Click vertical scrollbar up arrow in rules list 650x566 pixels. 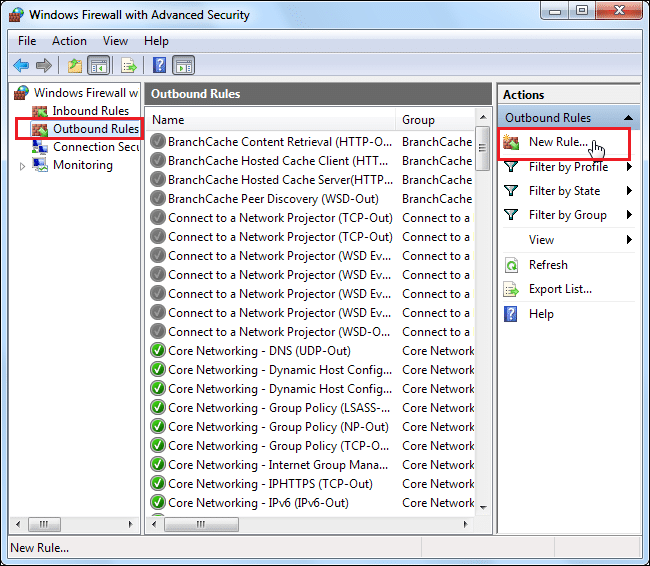(483, 118)
